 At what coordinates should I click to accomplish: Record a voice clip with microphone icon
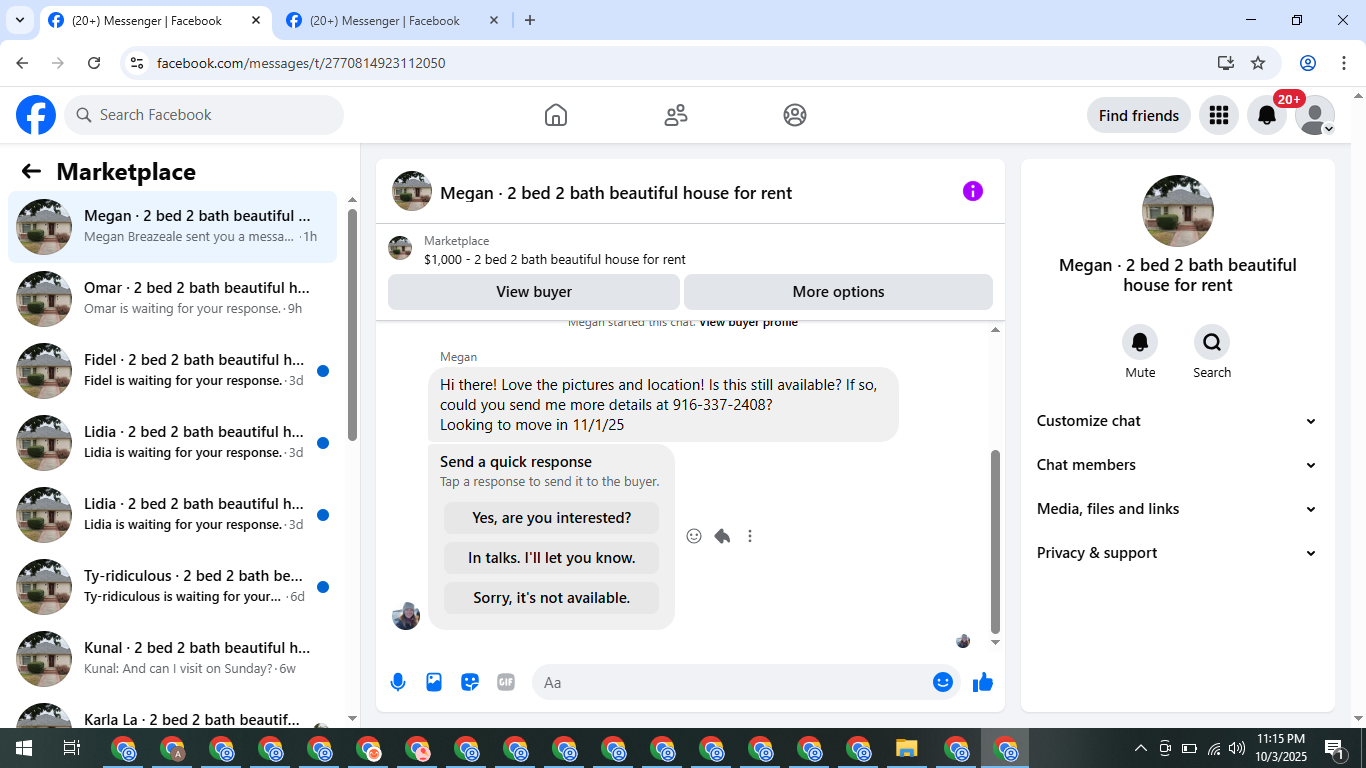point(398,682)
